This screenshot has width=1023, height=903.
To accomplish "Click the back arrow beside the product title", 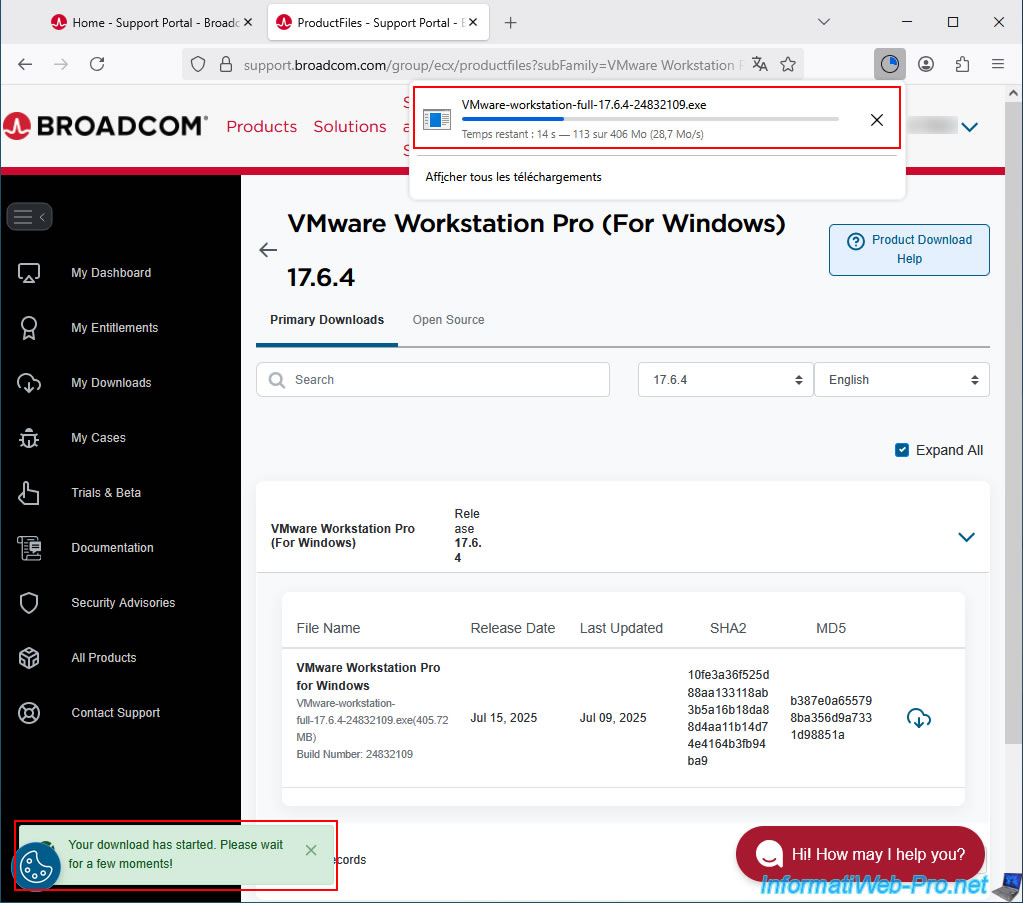I will 268,250.
